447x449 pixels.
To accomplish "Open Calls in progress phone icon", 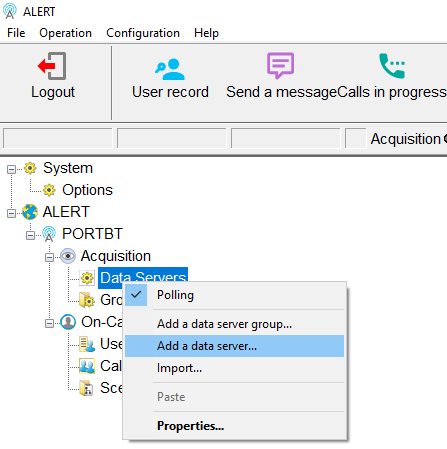I will tap(392, 66).
